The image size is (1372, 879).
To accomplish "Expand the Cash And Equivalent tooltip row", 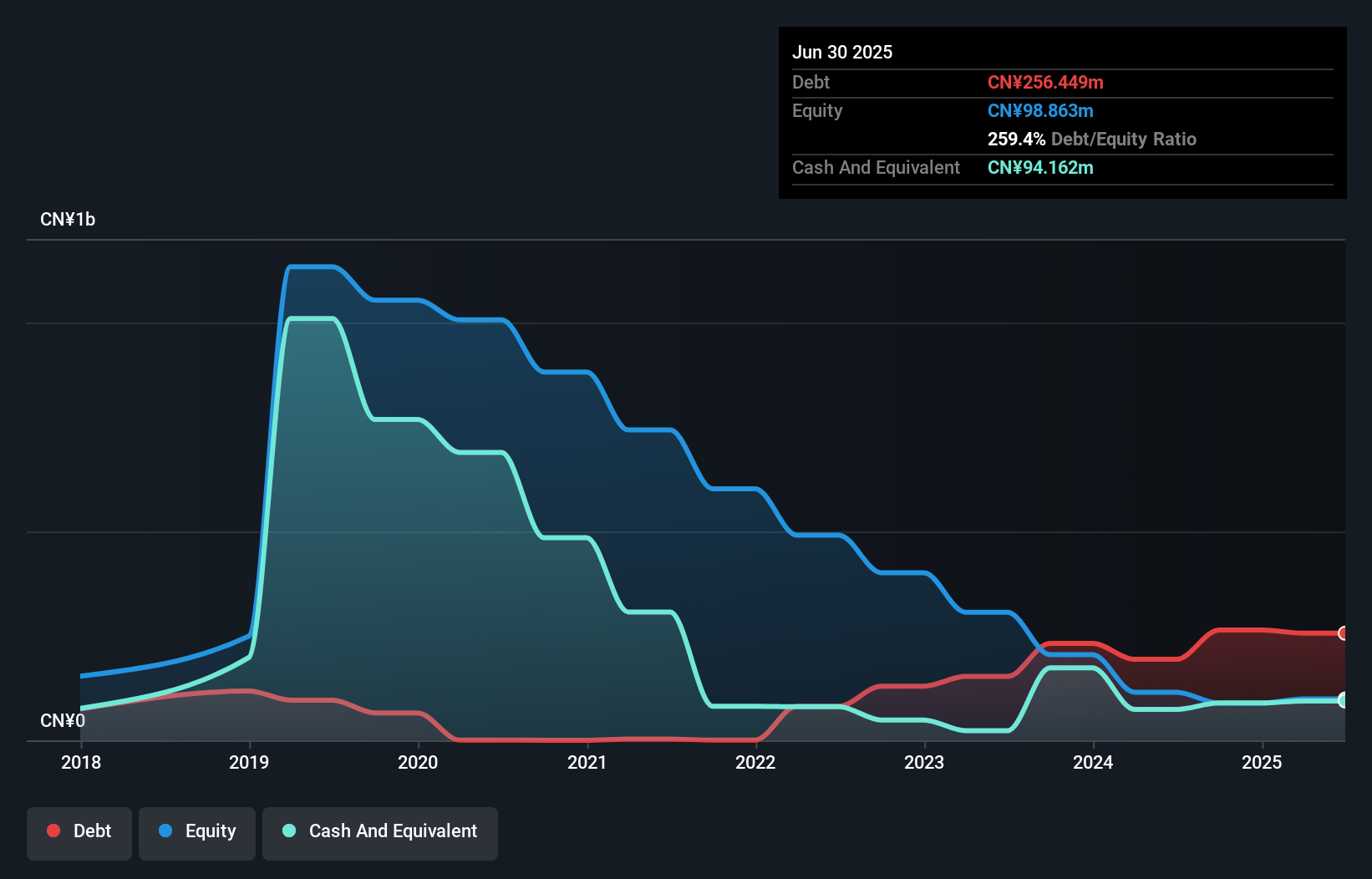I will coord(875,168).
